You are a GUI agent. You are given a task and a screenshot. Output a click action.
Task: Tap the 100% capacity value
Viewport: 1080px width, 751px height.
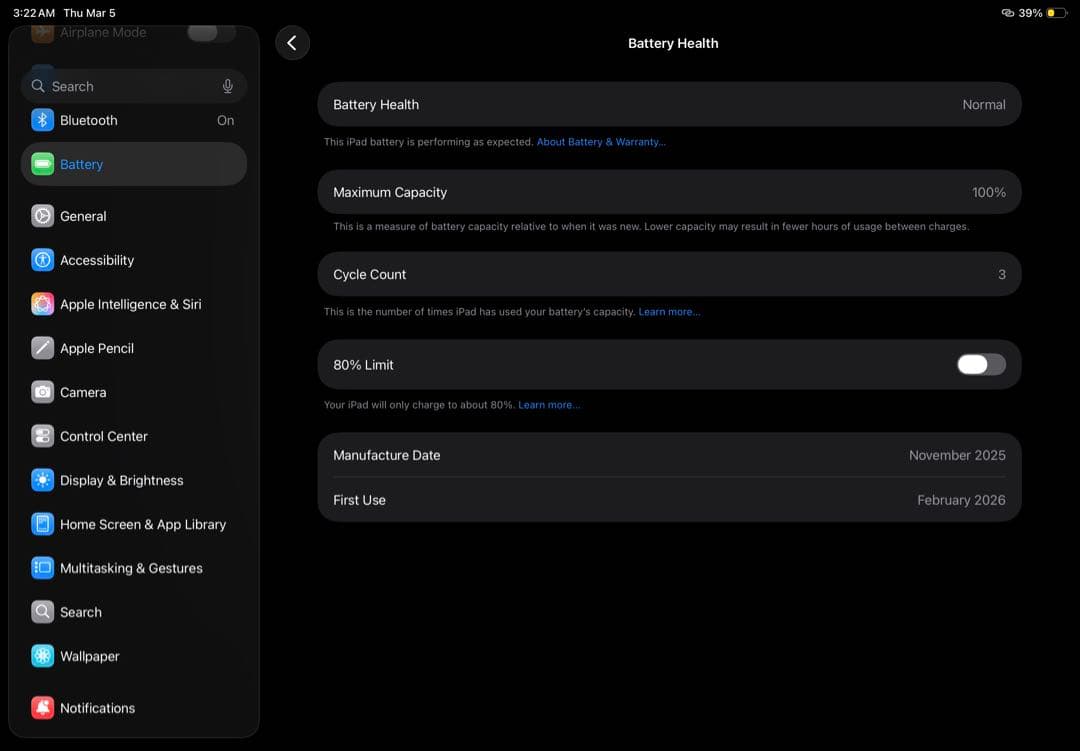point(988,192)
